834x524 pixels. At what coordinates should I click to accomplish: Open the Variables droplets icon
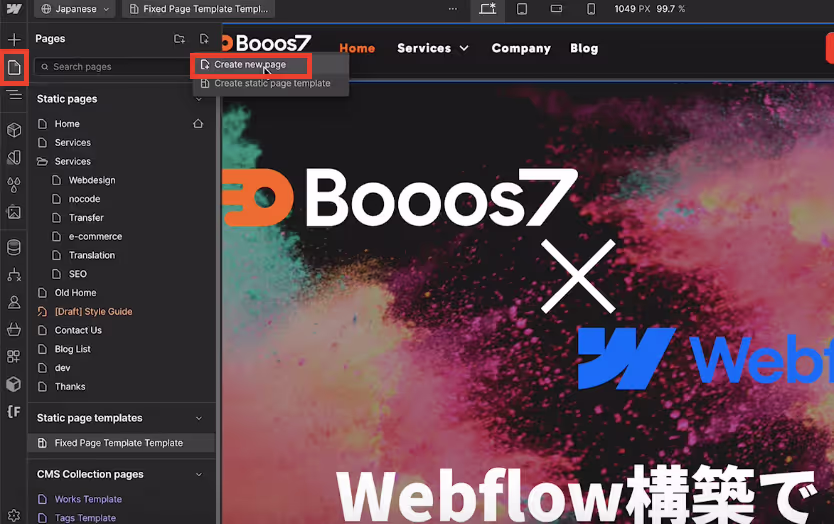coord(14,185)
